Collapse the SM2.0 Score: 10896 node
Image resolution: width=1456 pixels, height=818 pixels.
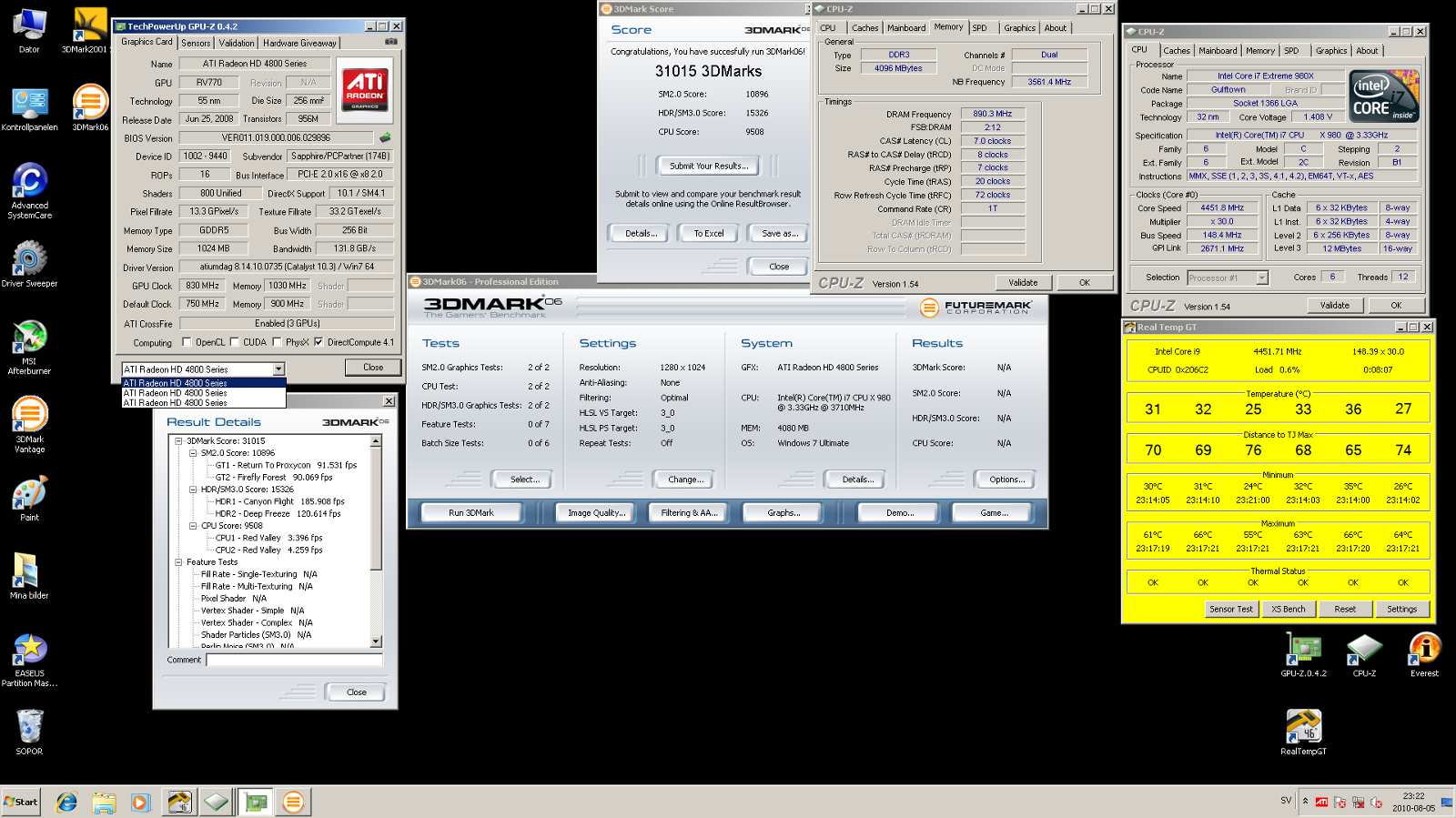pos(193,453)
